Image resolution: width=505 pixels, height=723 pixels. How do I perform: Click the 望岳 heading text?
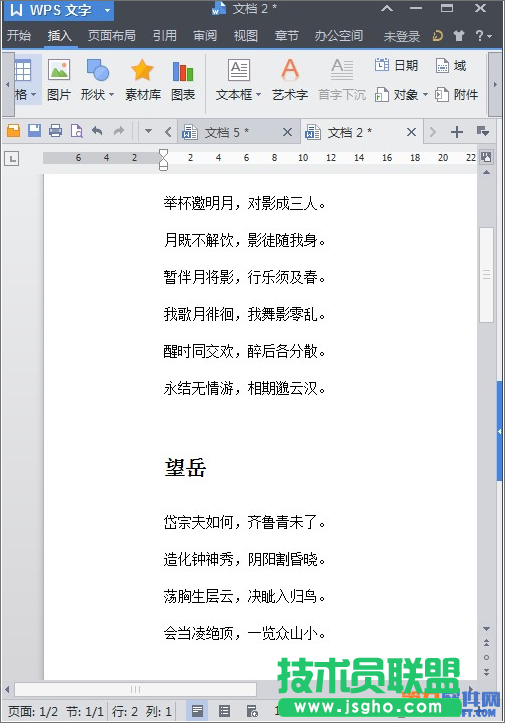coord(185,468)
